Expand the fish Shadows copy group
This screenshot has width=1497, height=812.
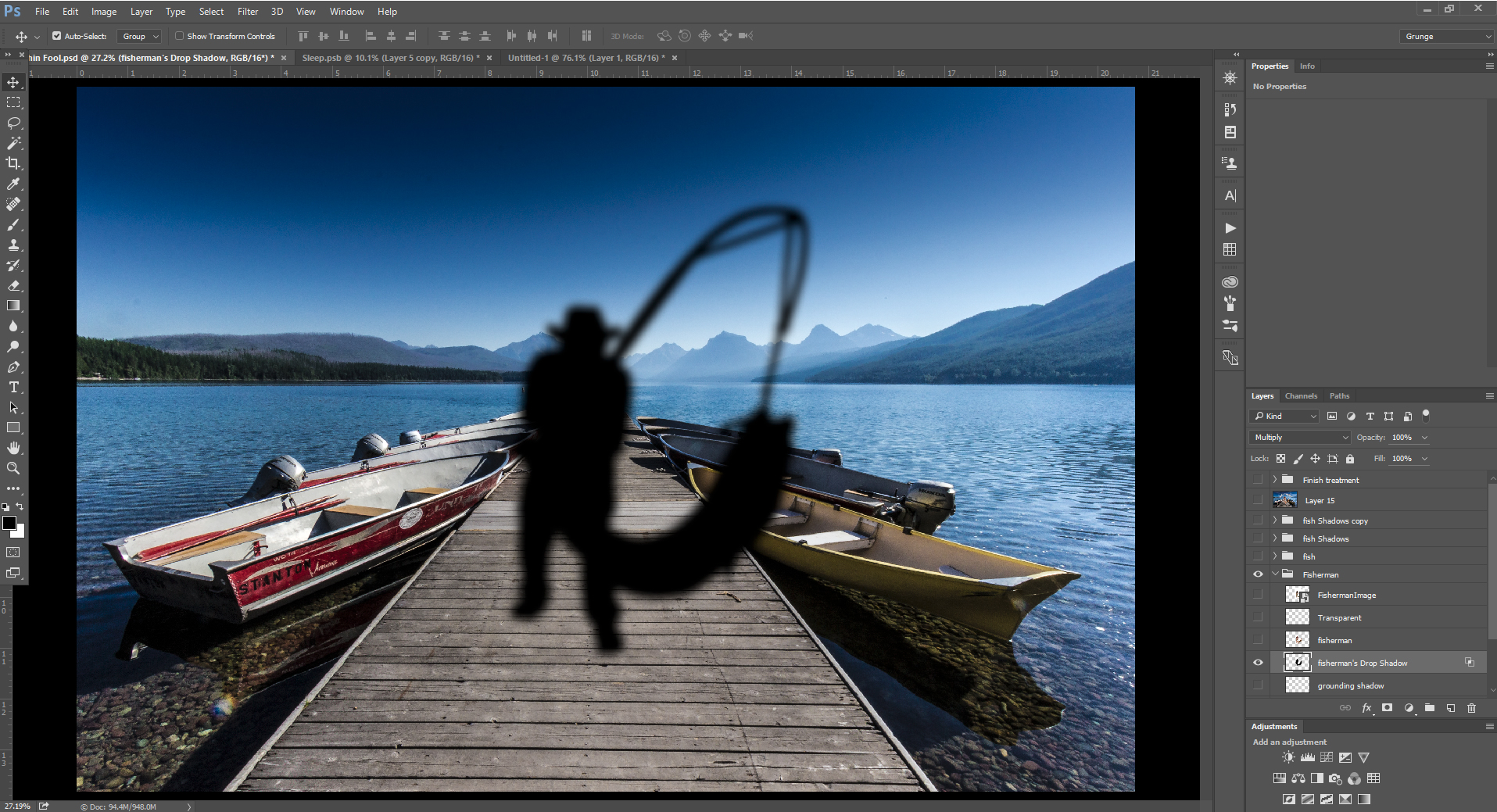click(1274, 520)
